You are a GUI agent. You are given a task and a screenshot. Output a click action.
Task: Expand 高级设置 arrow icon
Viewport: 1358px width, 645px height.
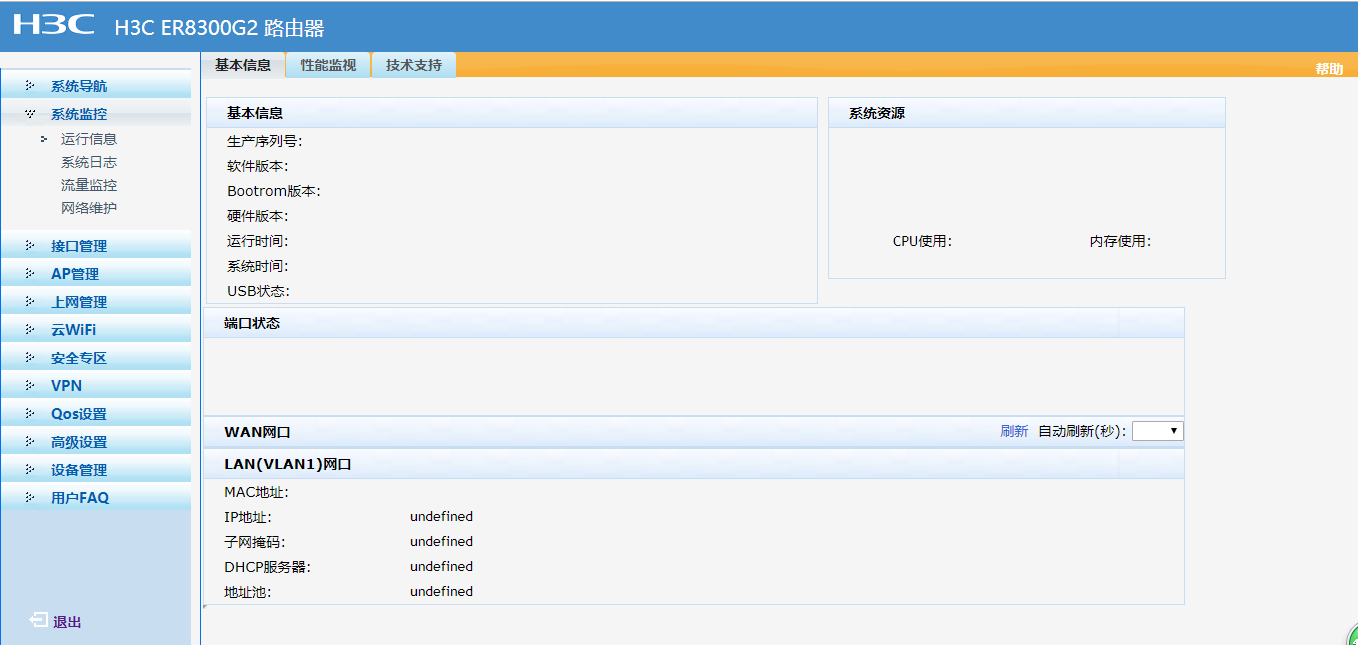(30, 441)
